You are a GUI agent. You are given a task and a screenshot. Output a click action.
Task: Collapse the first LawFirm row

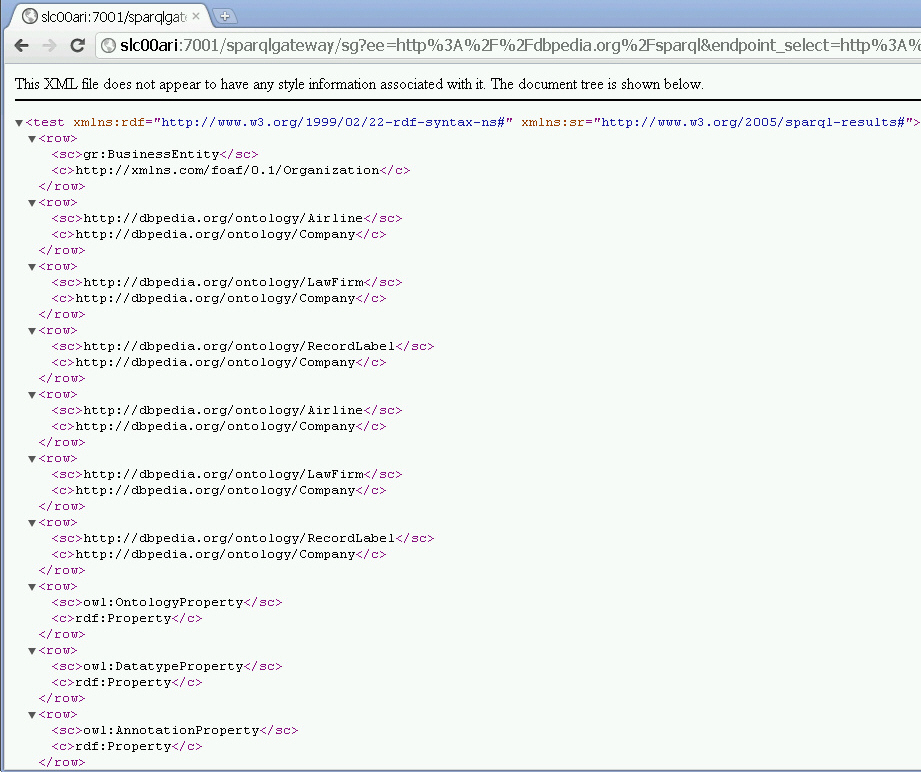click(32, 267)
